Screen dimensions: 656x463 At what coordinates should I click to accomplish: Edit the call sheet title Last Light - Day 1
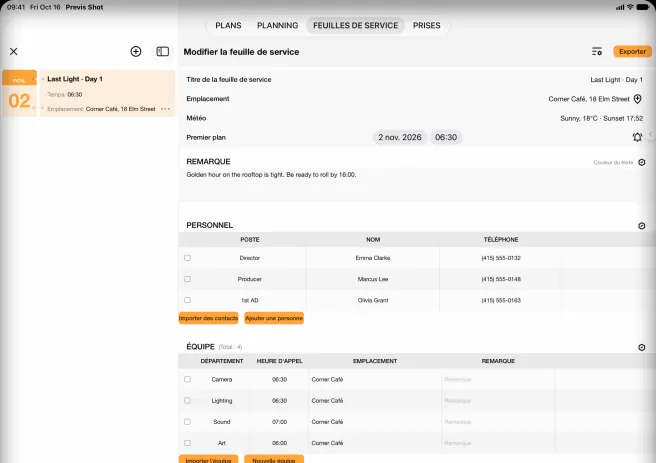pos(616,79)
